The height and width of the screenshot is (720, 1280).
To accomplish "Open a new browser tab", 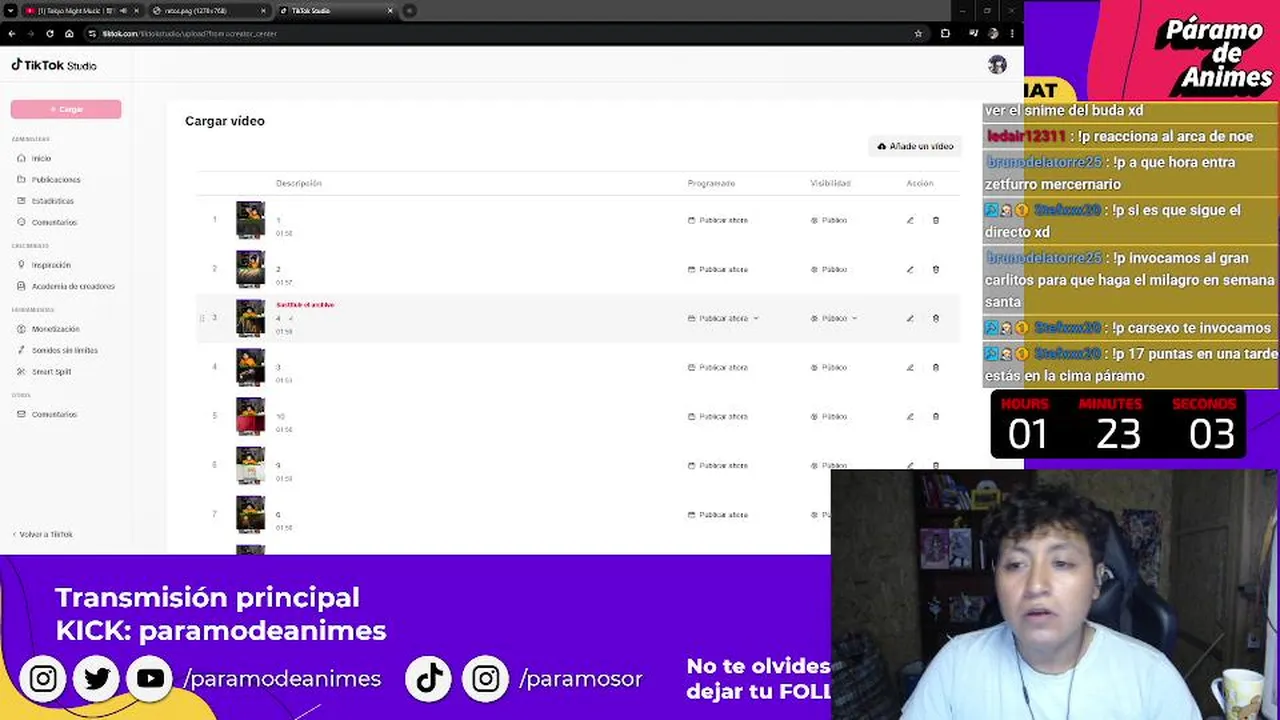I will (411, 10).
